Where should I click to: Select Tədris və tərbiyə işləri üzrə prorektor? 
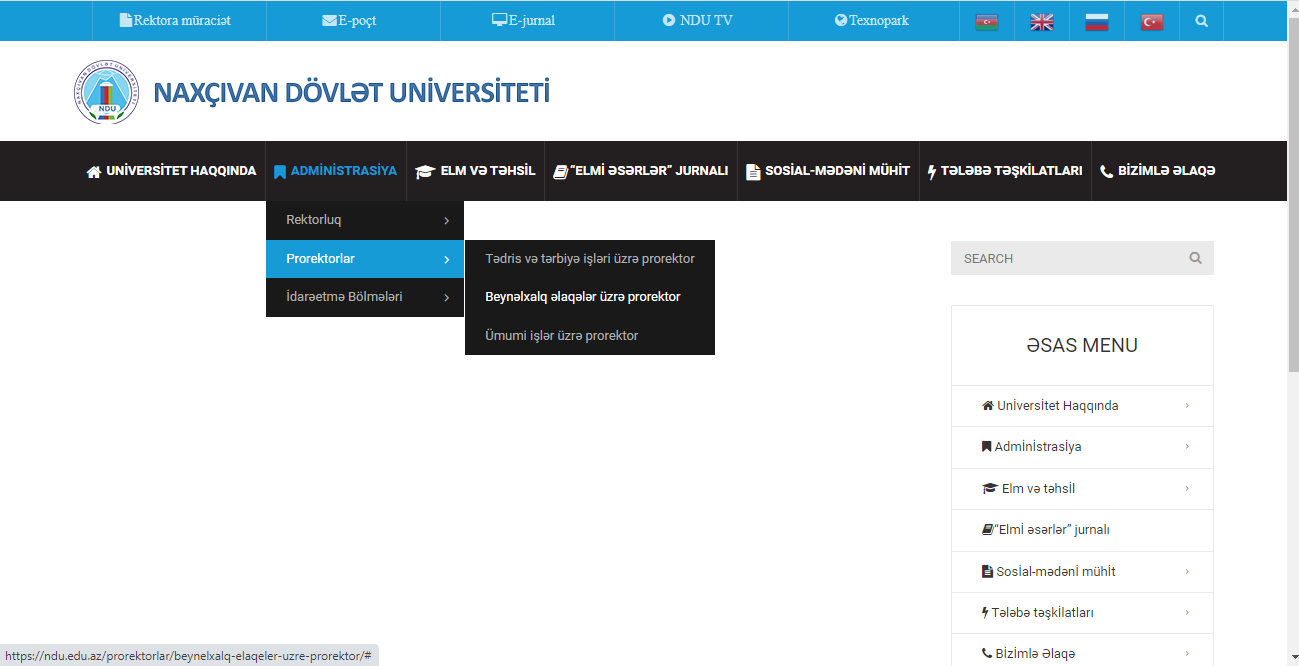tap(590, 259)
